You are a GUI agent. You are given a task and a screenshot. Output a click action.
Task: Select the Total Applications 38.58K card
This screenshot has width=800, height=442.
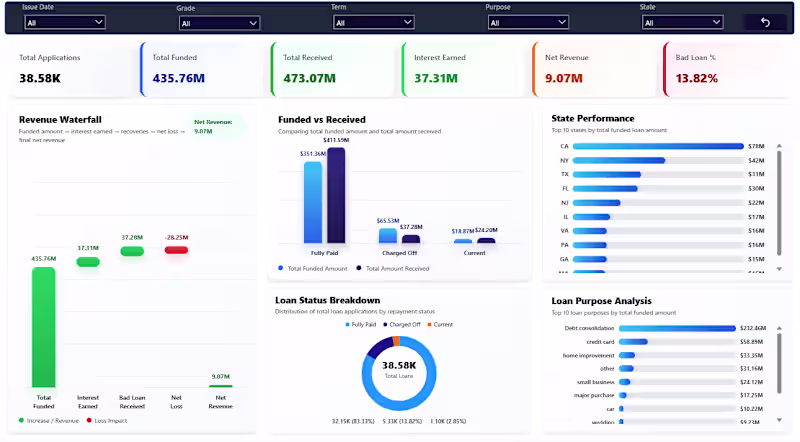(71, 69)
